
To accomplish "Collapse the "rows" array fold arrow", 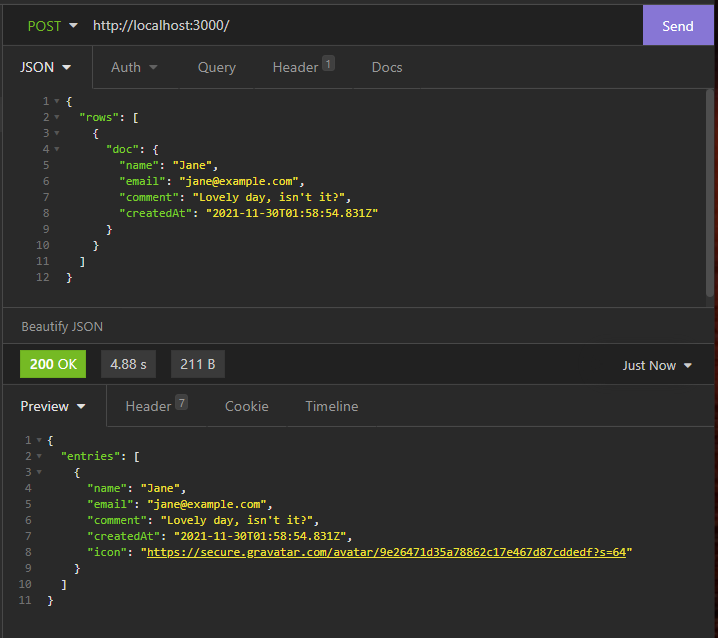I will (x=57, y=117).
